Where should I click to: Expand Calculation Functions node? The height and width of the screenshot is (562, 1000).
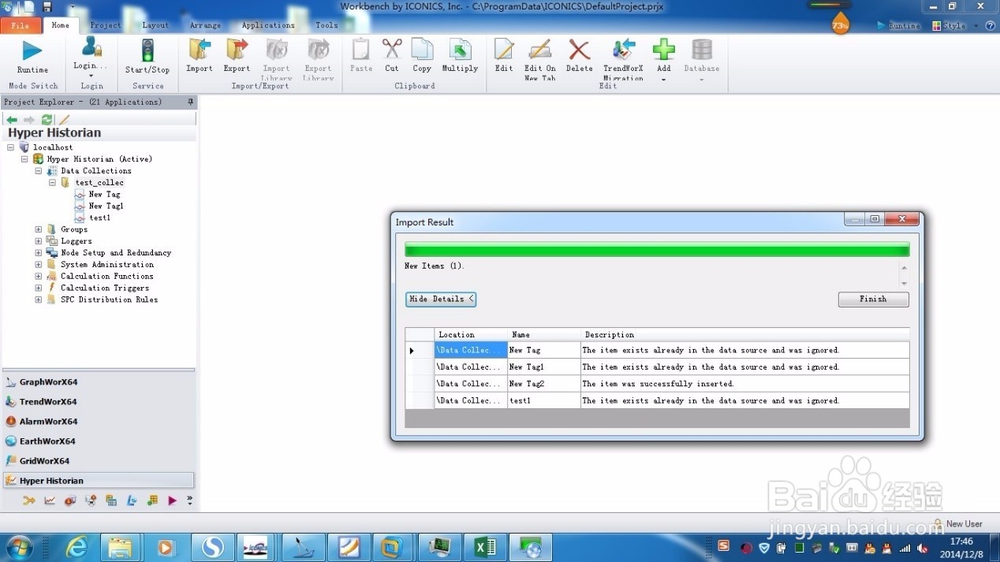(x=38, y=276)
